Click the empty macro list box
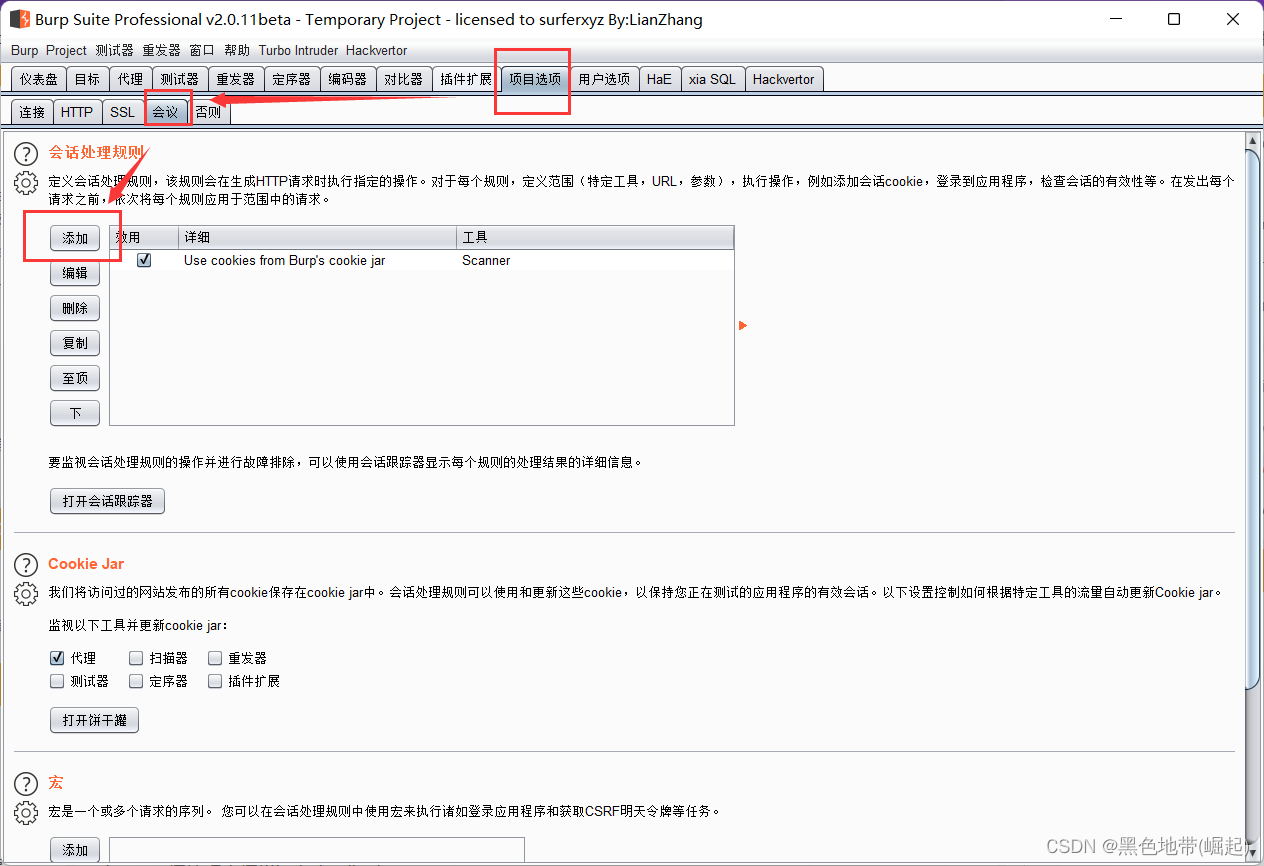 tap(317, 850)
